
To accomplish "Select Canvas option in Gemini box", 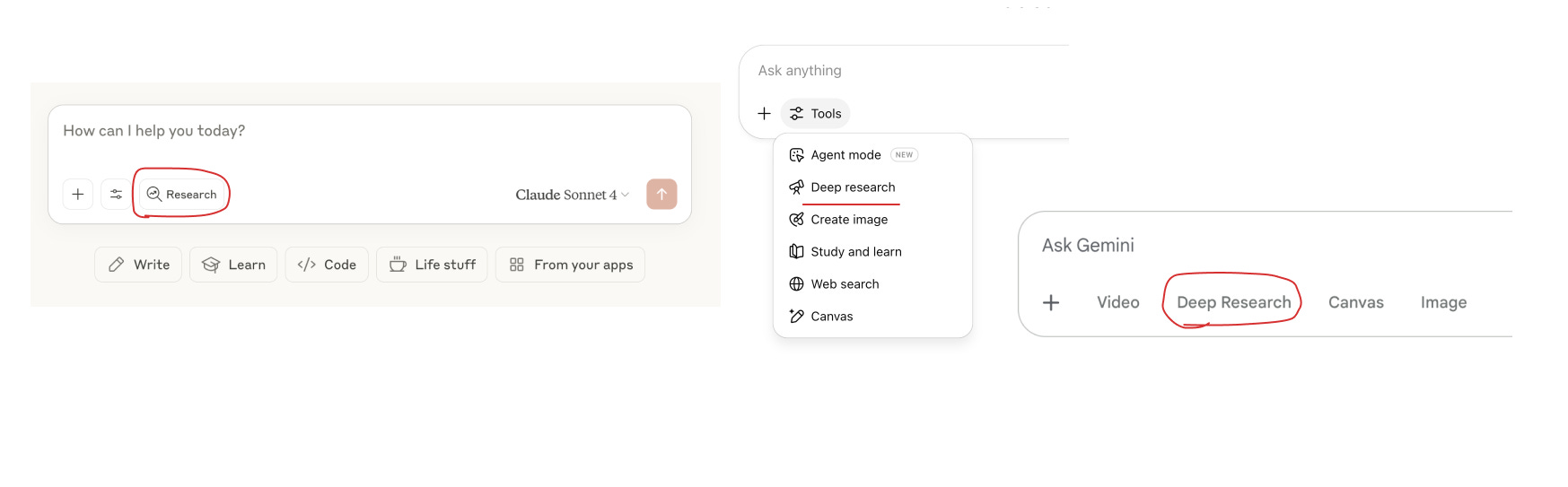I will pyautogui.click(x=1356, y=303).
